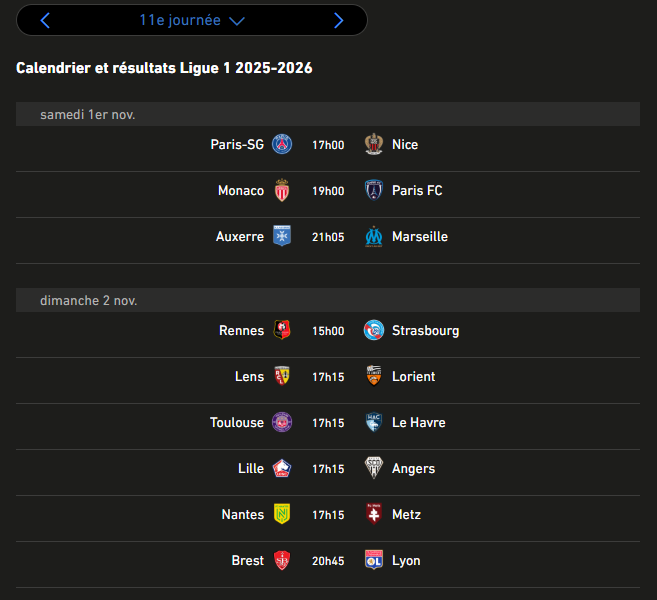Select the Paris FC team name

coord(417,191)
